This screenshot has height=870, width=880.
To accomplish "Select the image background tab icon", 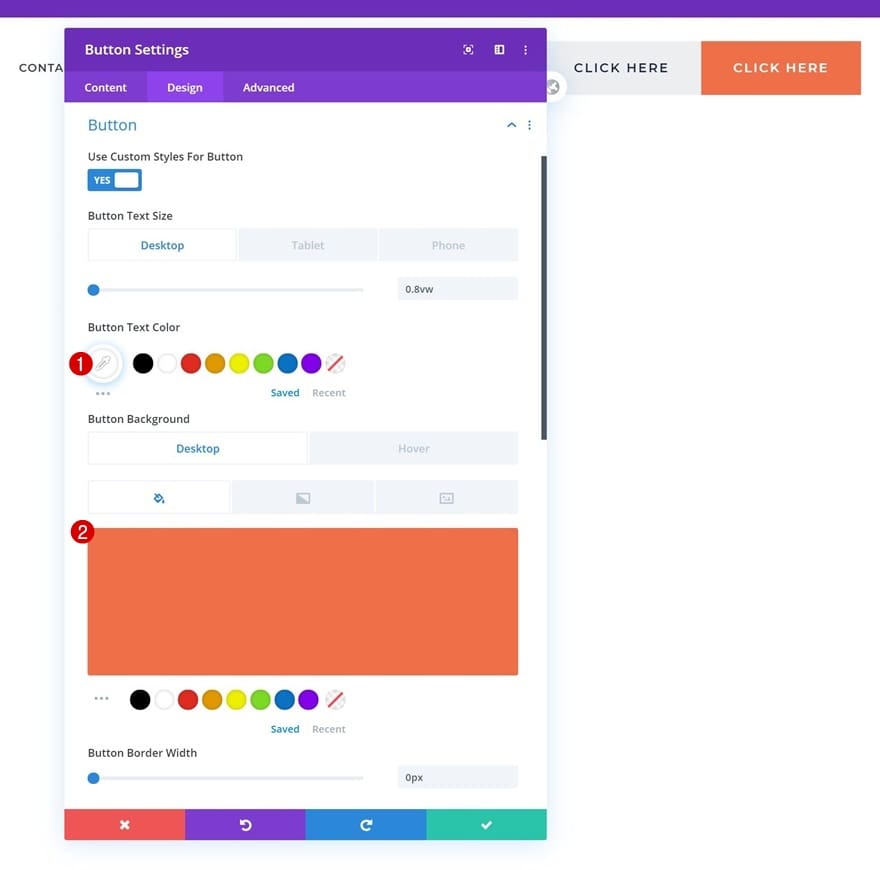I will click(447, 498).
